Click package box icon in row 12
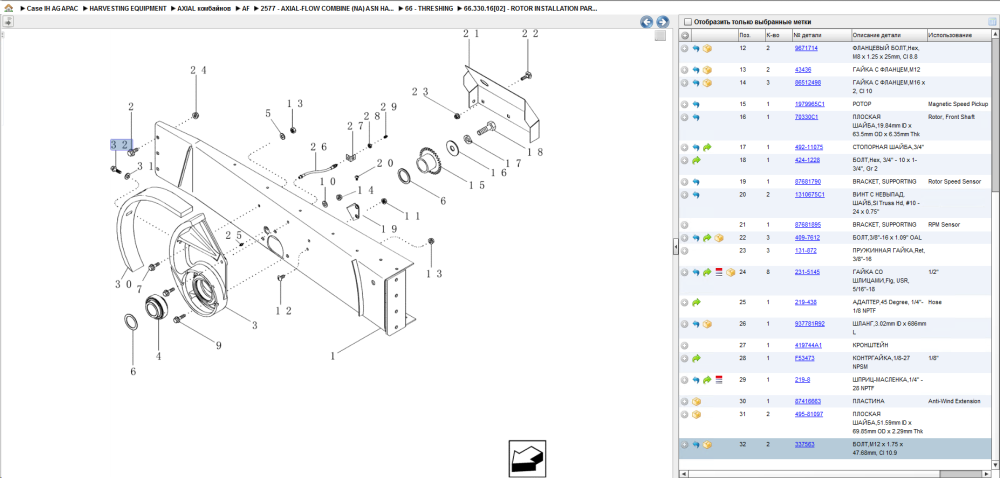The height and width of the screenshot is (478, 1000). click(x=707, y=48)
